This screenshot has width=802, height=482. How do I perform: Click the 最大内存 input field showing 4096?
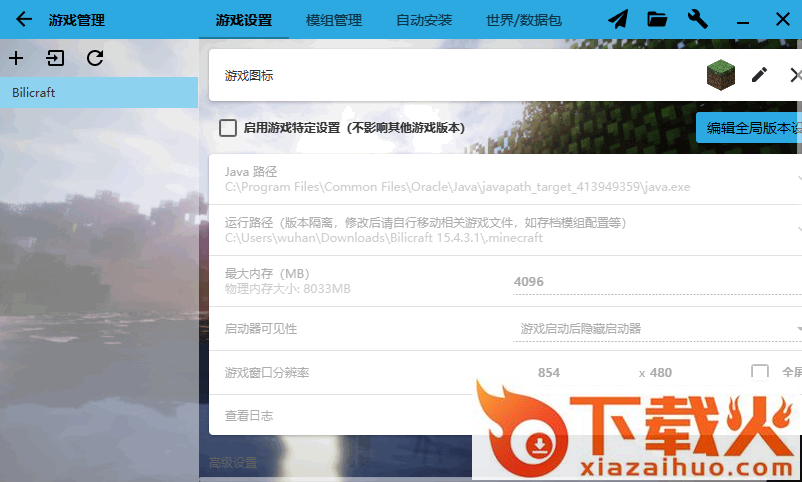[655, 282]
